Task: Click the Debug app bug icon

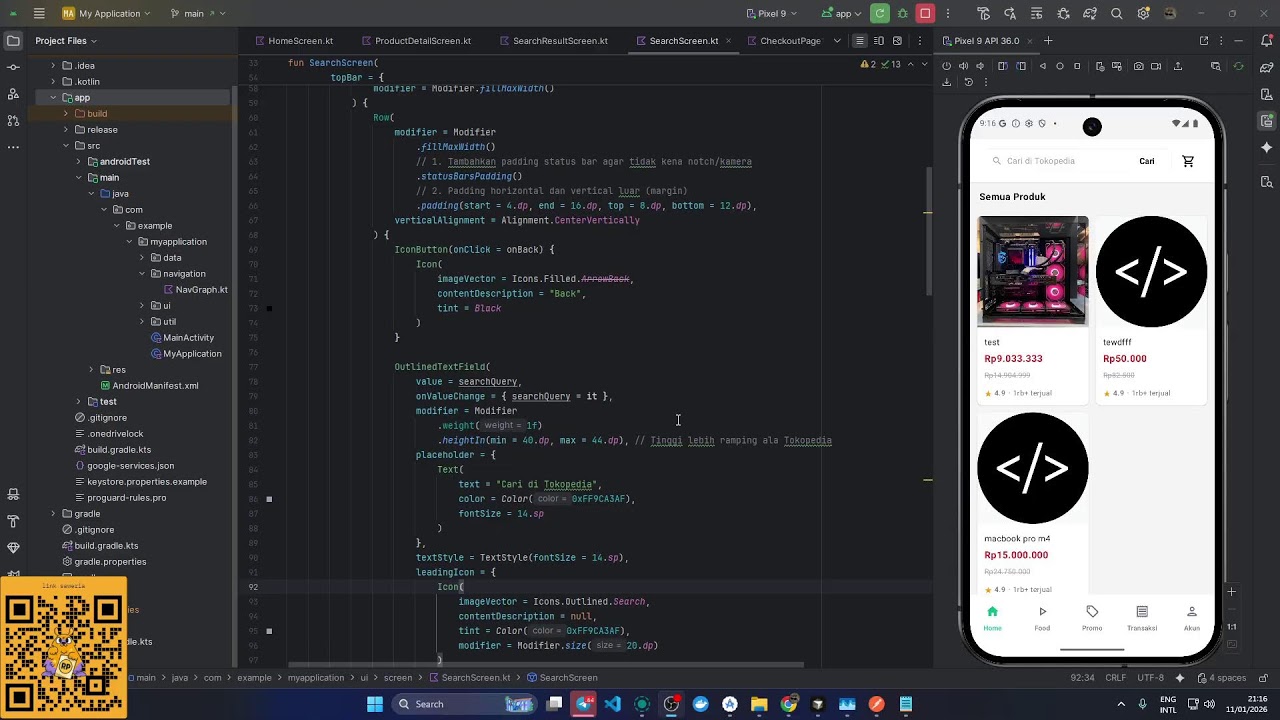Action: click(x=903, y=13)
